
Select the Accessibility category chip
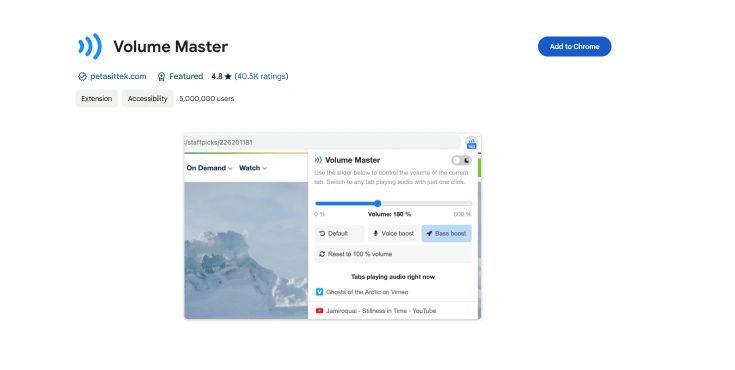tap(148, 98)
